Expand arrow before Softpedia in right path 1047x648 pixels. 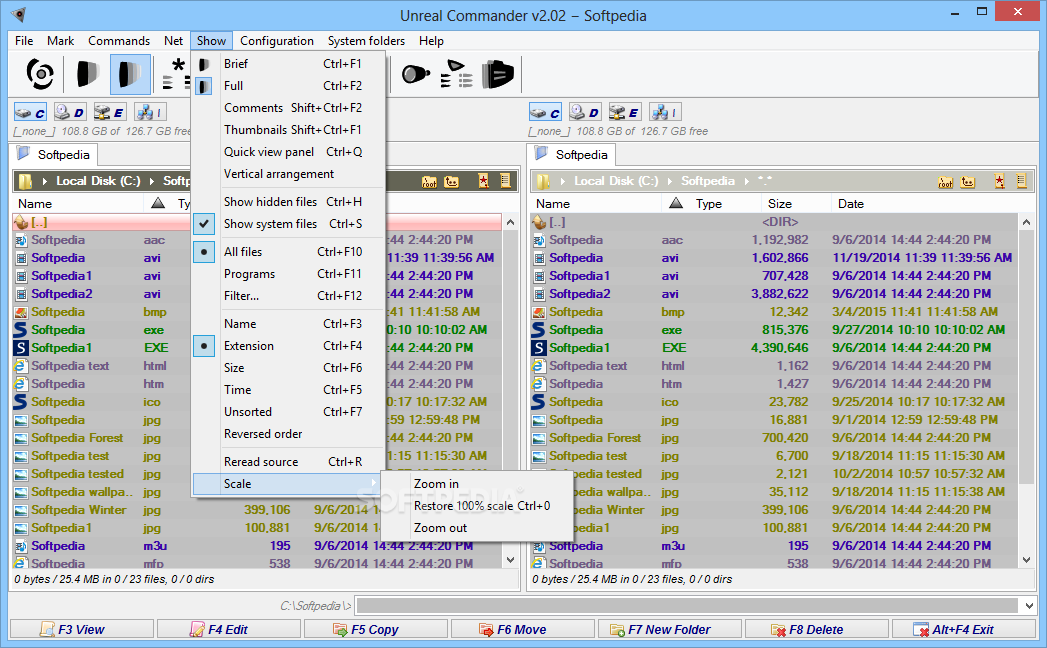[x=670, y=181]
